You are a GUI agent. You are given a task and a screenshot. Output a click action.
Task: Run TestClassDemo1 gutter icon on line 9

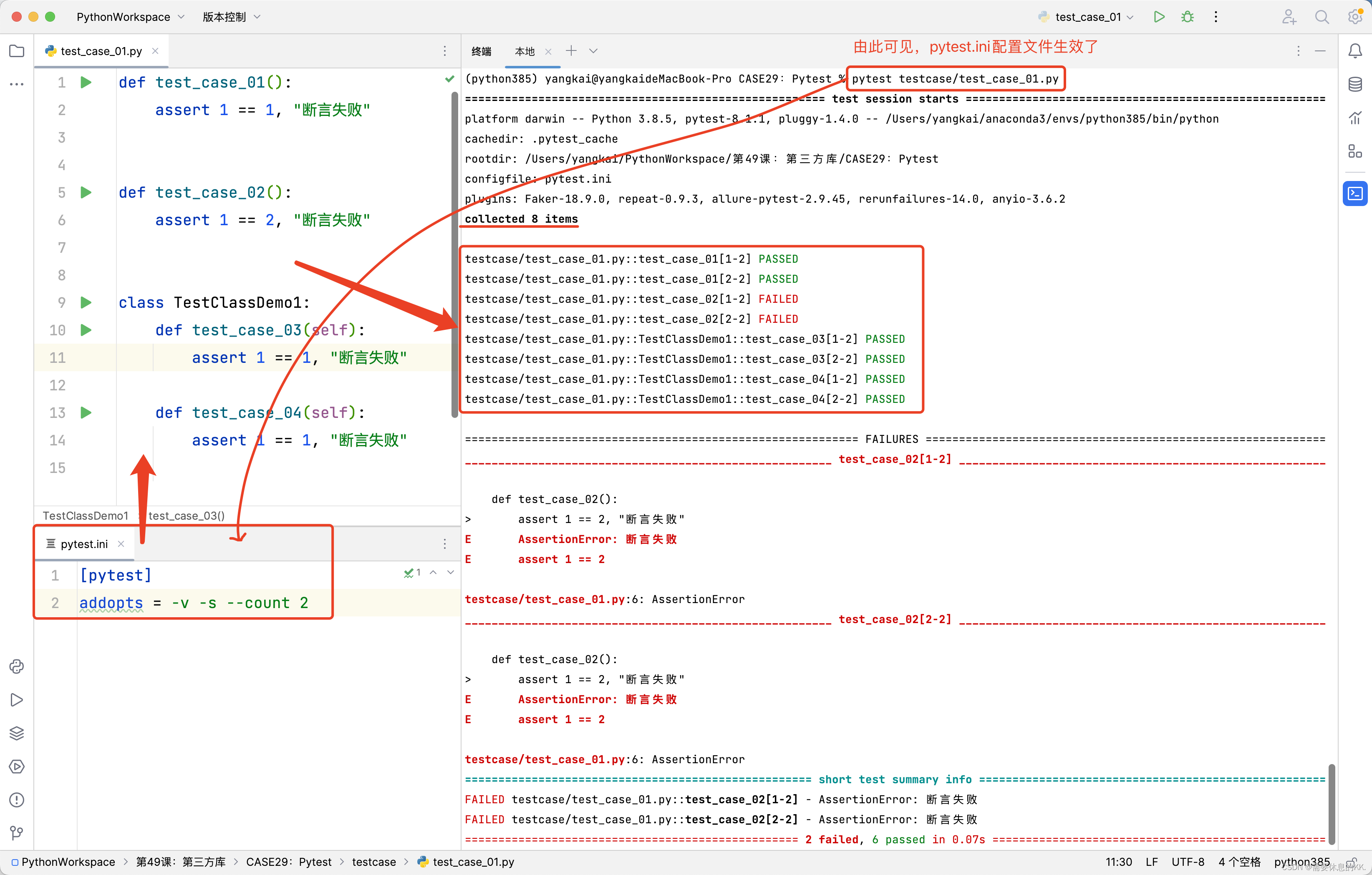click(86, 302)
